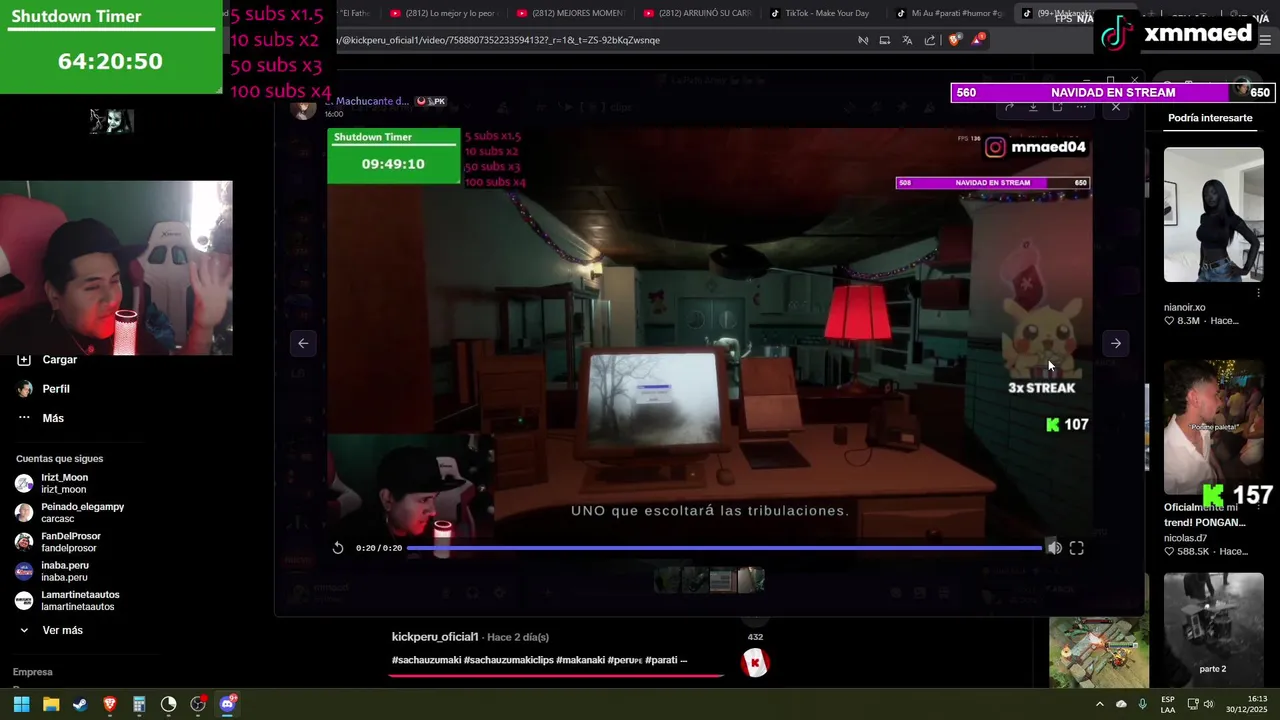Screen dimensions: 1280x720
Task: Seek along the purple video progress bar
Action: [724, 548]
